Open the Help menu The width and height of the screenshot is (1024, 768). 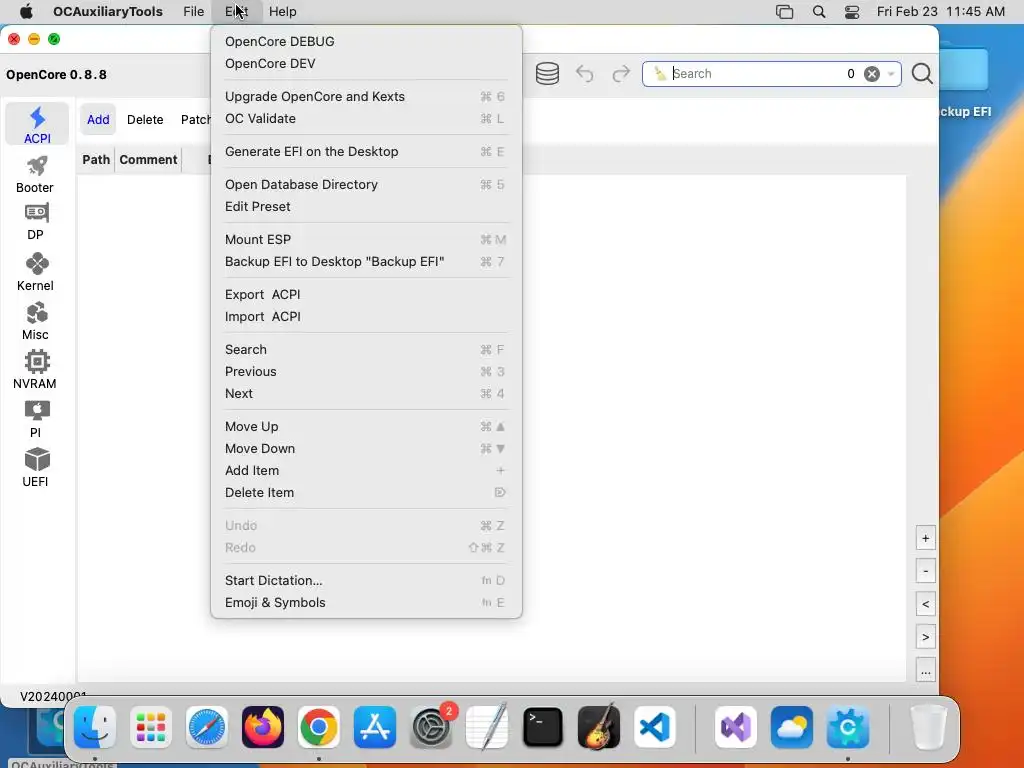[283, 11]
